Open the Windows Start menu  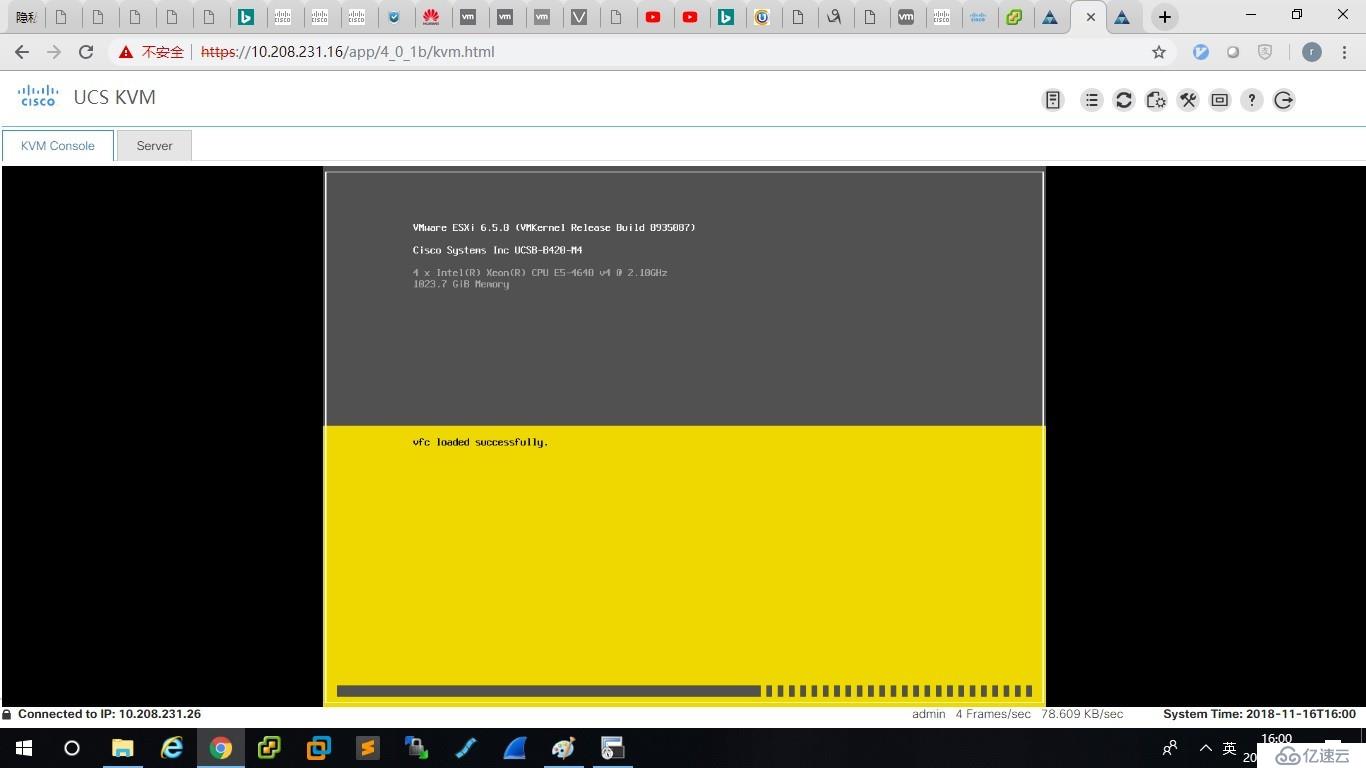23,748
